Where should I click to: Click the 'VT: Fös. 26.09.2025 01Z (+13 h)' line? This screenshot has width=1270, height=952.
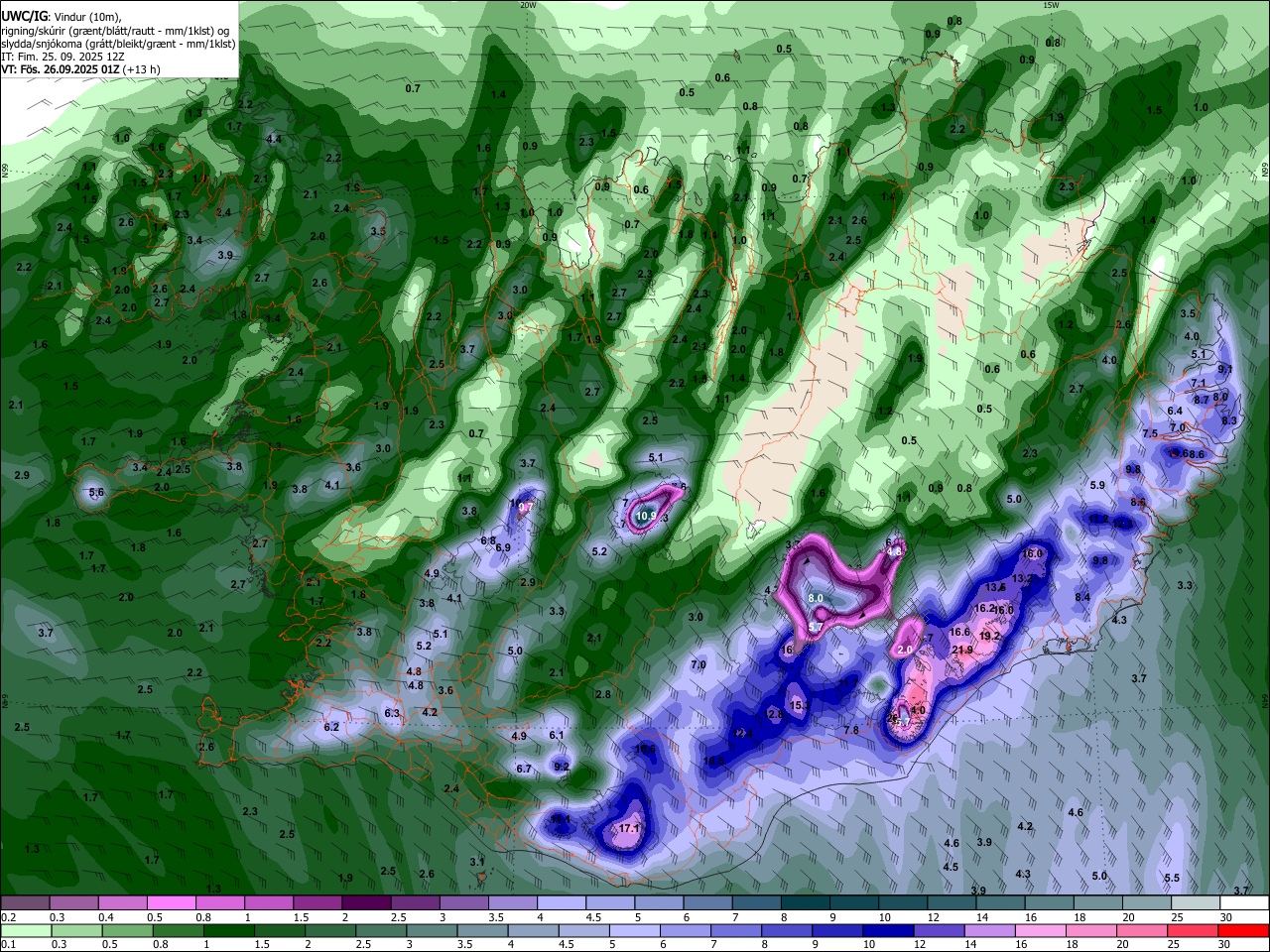pos(80,69)
